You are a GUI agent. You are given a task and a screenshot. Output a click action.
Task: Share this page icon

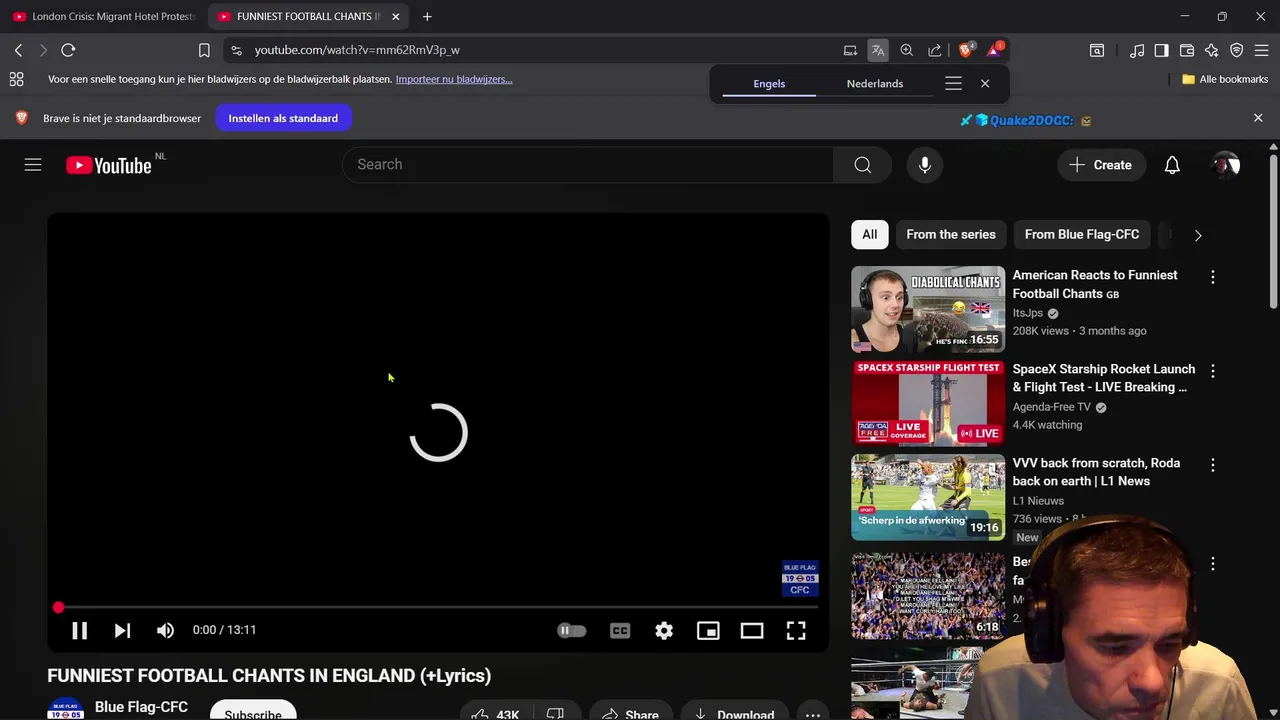pos(934,50)
